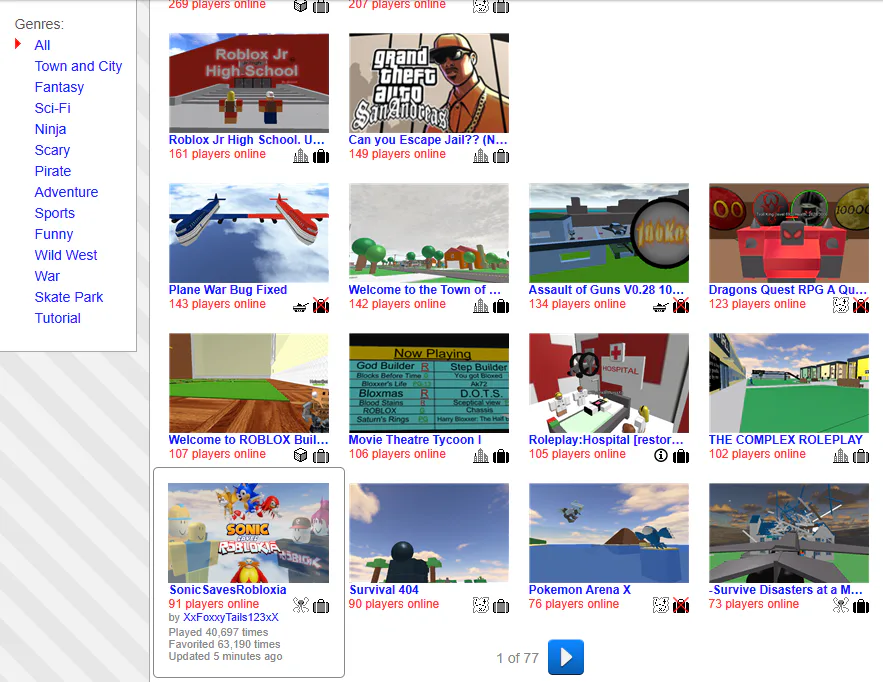Click Grand Theft Auto San Andreas thumbnail
The width and height of the screenshot is (883, 682).
coord(429,83)
